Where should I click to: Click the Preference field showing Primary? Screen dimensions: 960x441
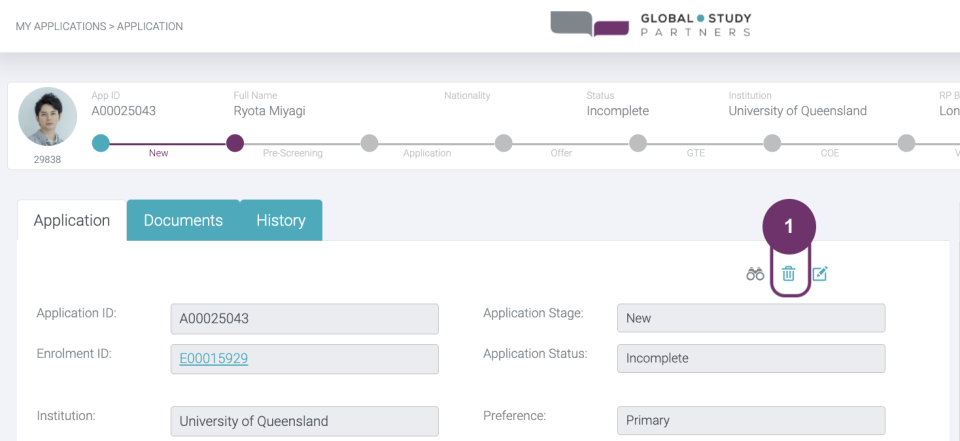pyautogui.click(x=750, y=420)
